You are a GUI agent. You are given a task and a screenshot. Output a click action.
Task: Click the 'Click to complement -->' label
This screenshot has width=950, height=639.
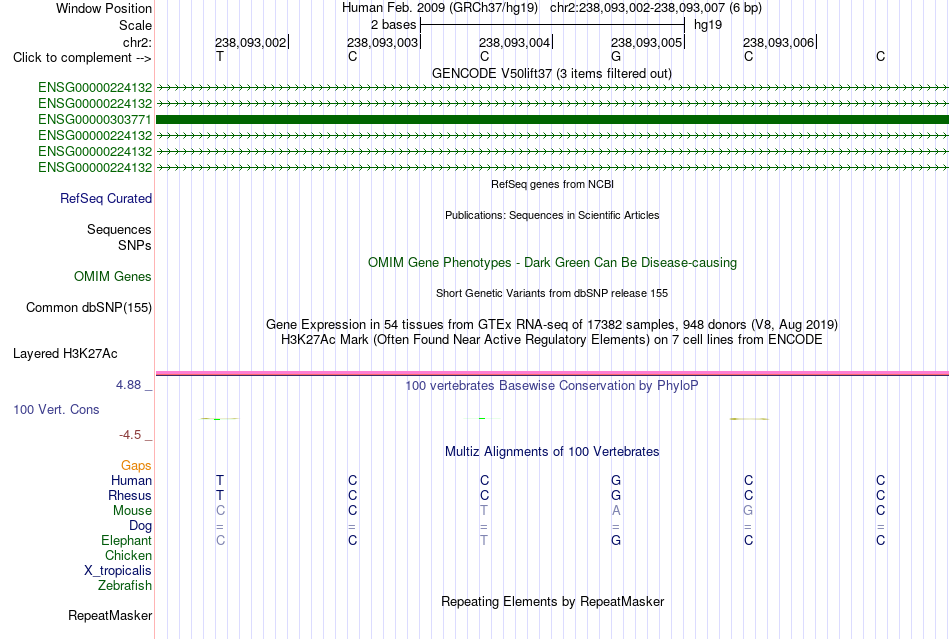82,58
